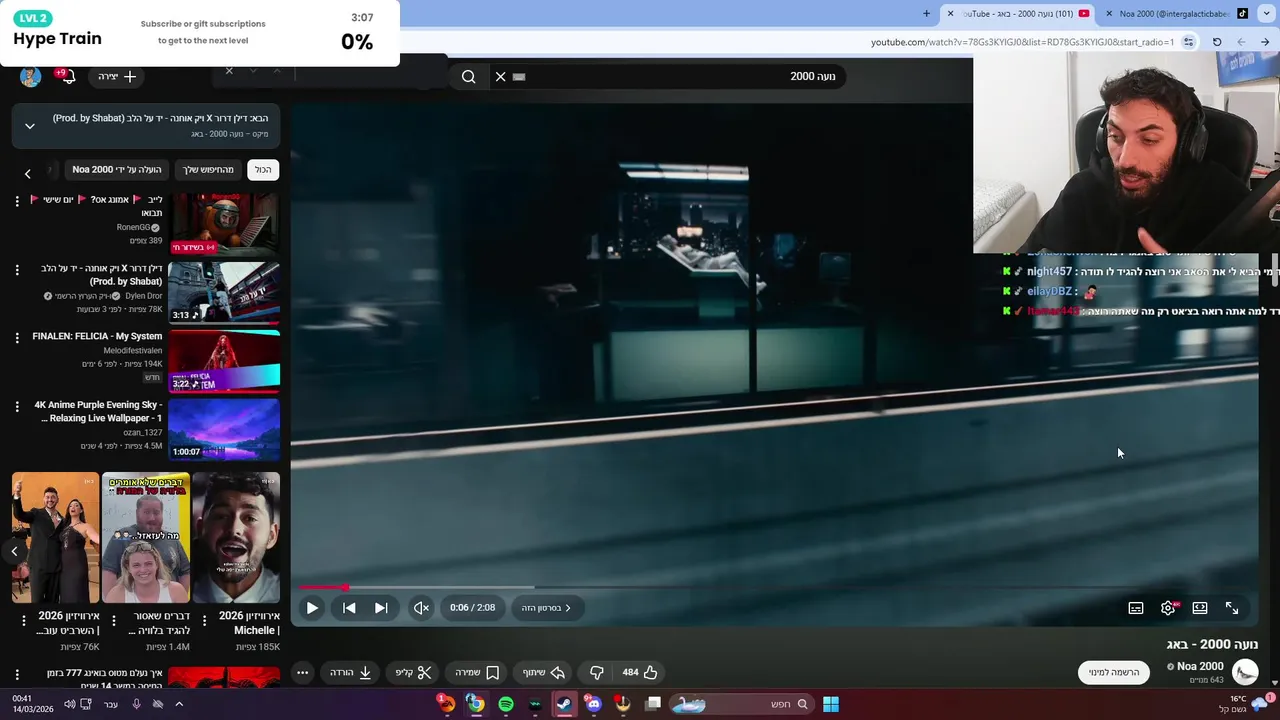Open site information tune icon in address bar

pyautogui.click(x=1188, y=42)
